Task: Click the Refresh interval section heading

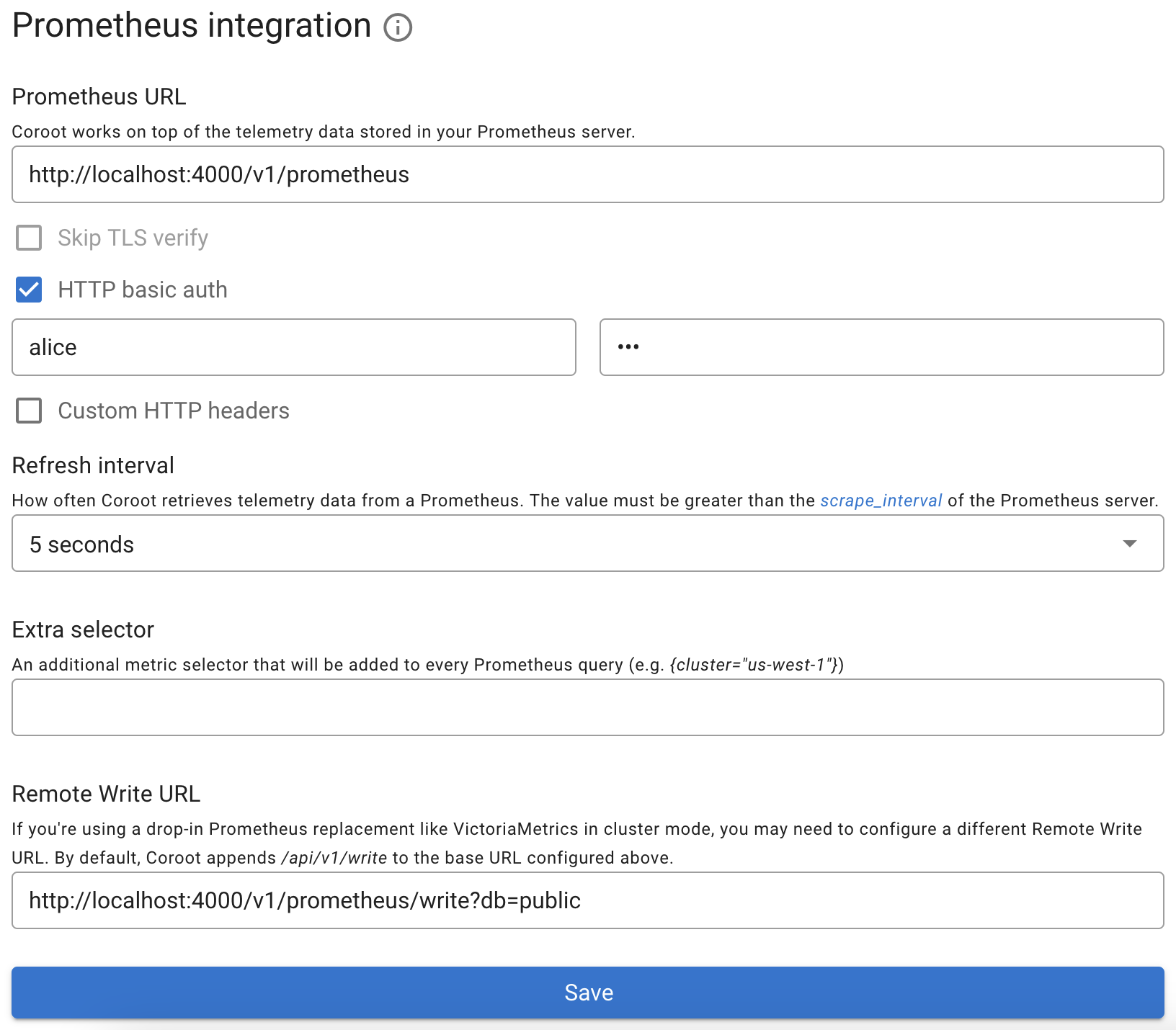Action: (x=93, y=465)
